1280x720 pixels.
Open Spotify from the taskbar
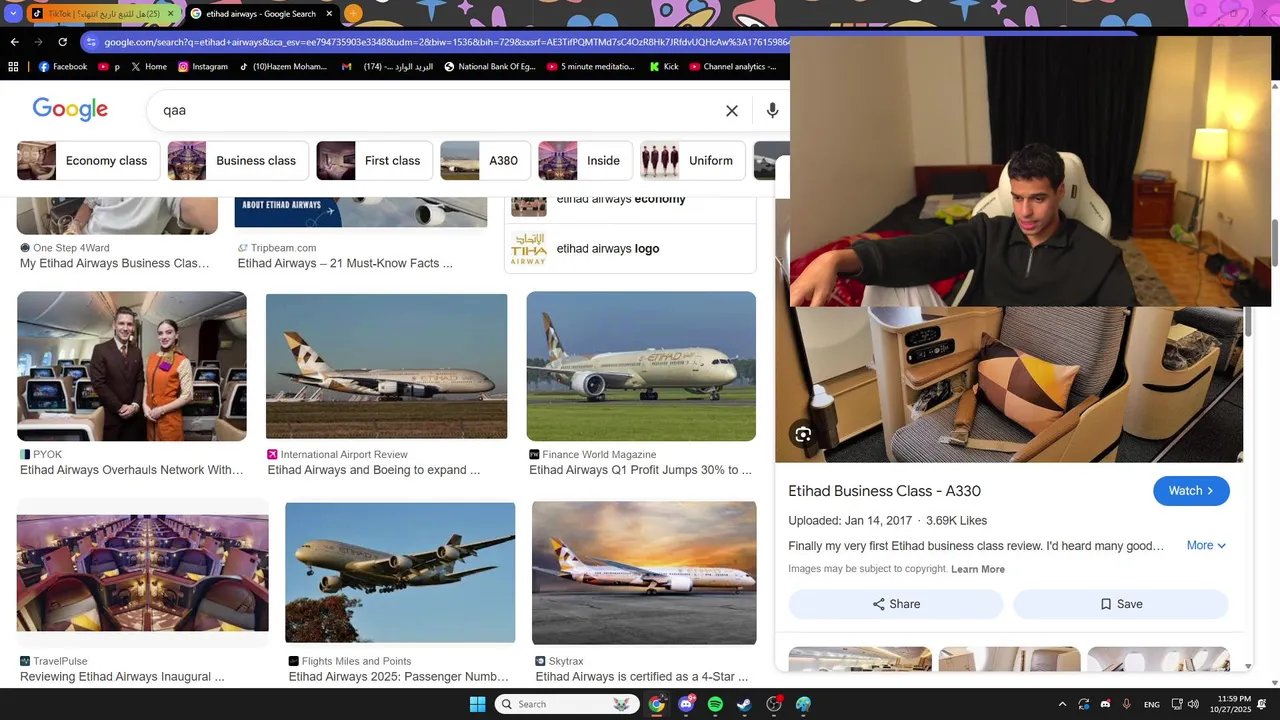point(715,704)
